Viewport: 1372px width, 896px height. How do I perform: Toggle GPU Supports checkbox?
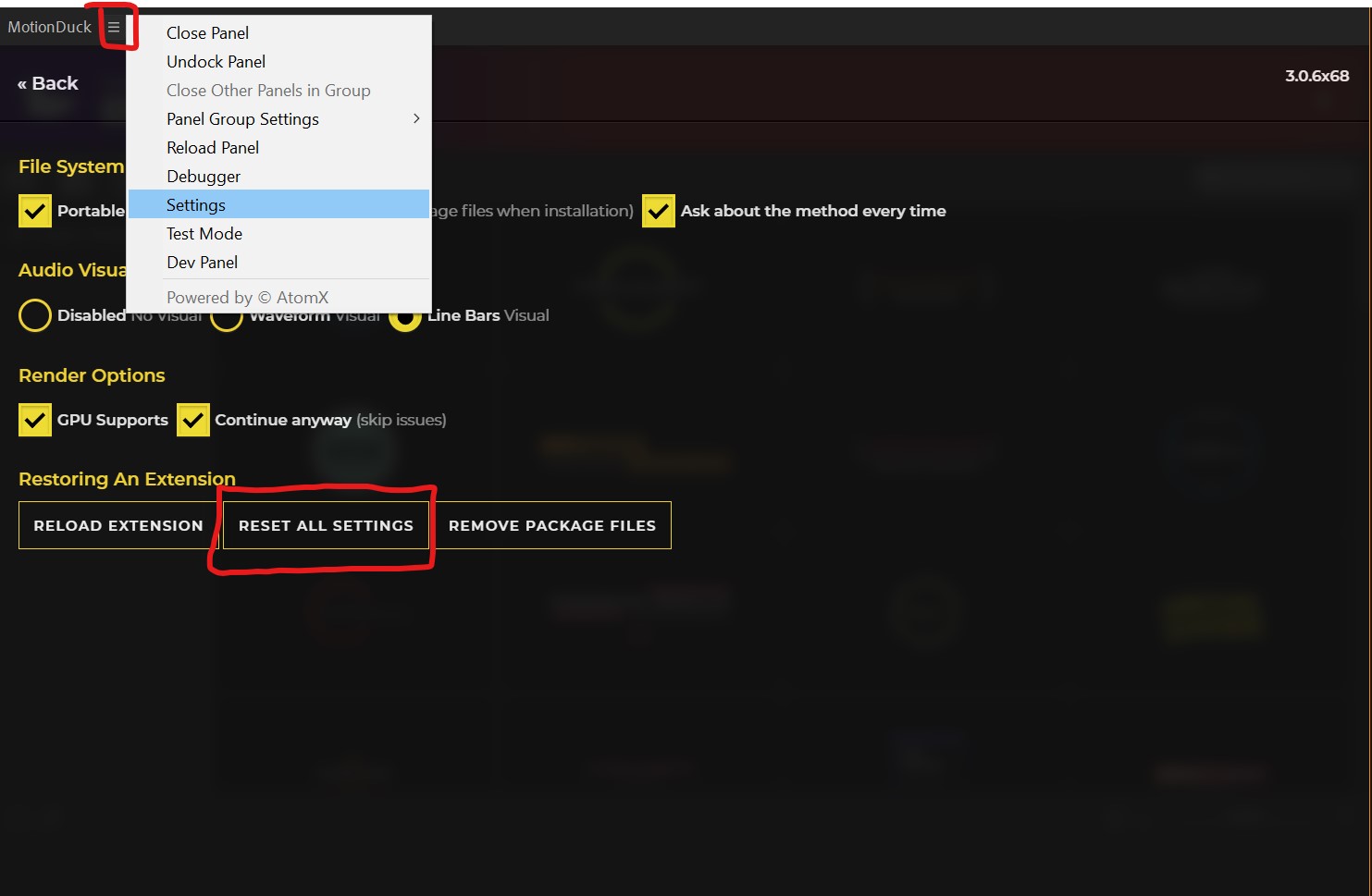point(35,420)
